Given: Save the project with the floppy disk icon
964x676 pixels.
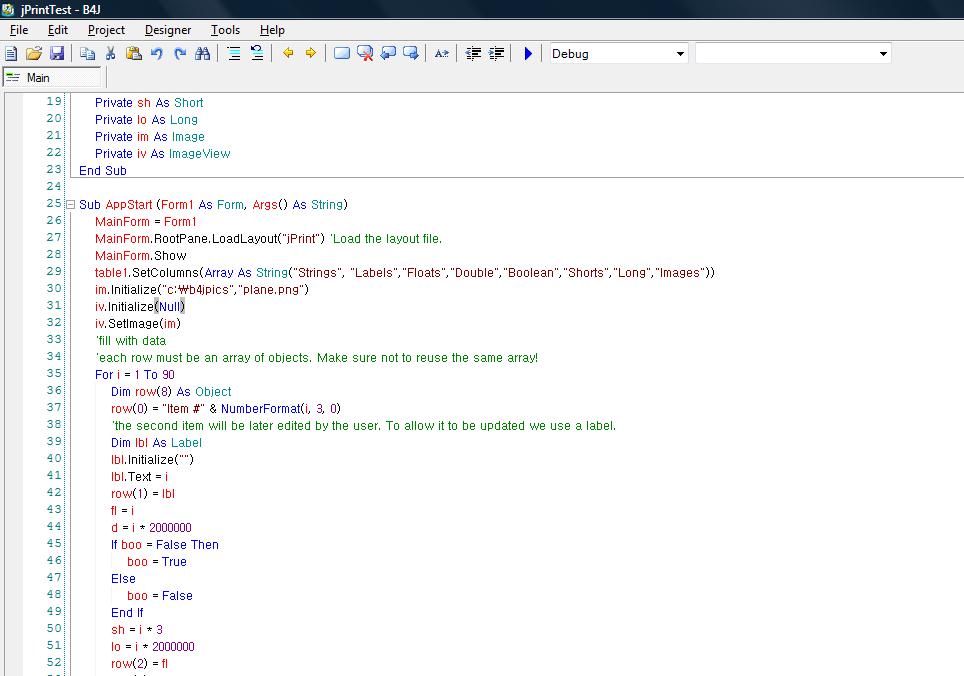Looking at the screenshot, I should (57, 54).
